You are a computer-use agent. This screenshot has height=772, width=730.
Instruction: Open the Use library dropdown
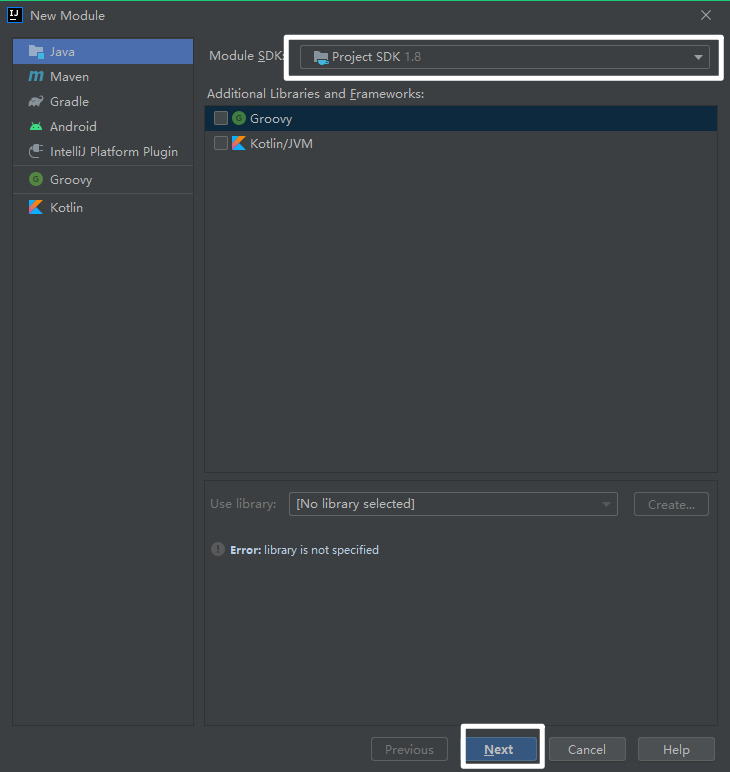[453, 504]
